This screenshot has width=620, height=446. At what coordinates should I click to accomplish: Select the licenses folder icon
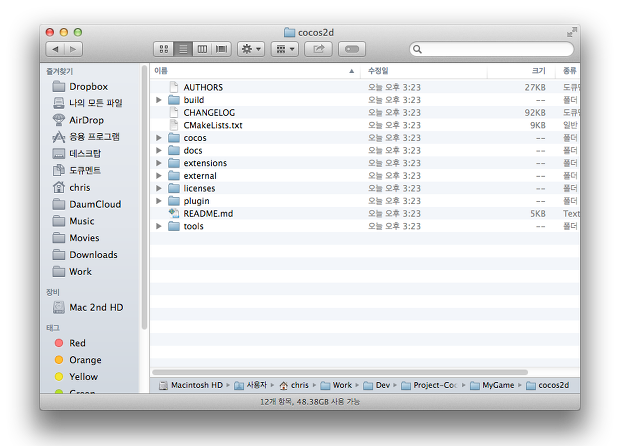[174, 188]
